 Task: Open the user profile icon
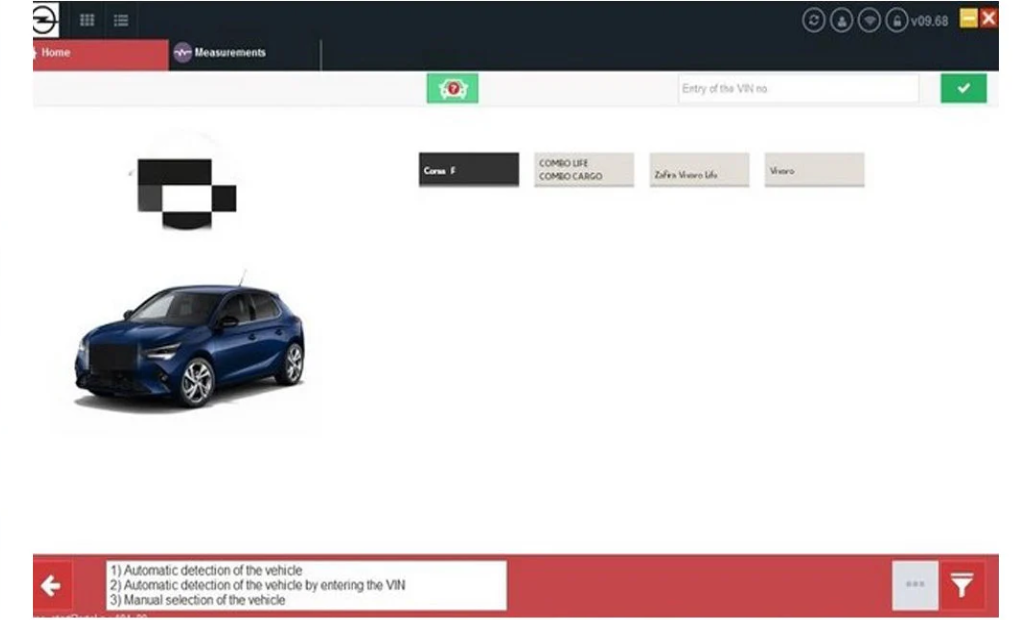coord(841,20)
